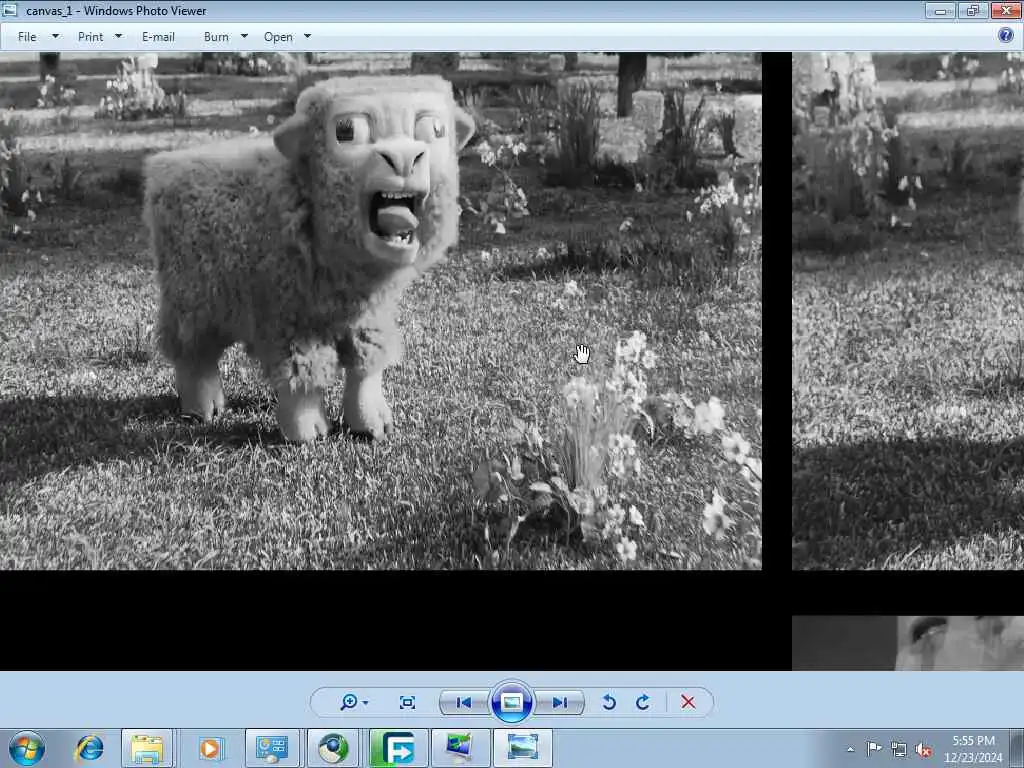Close the Photo Viewer window
Image resolution: width=1024 pixels, height=768 pixels.
pyautogui.click(x=1006, y=10)
